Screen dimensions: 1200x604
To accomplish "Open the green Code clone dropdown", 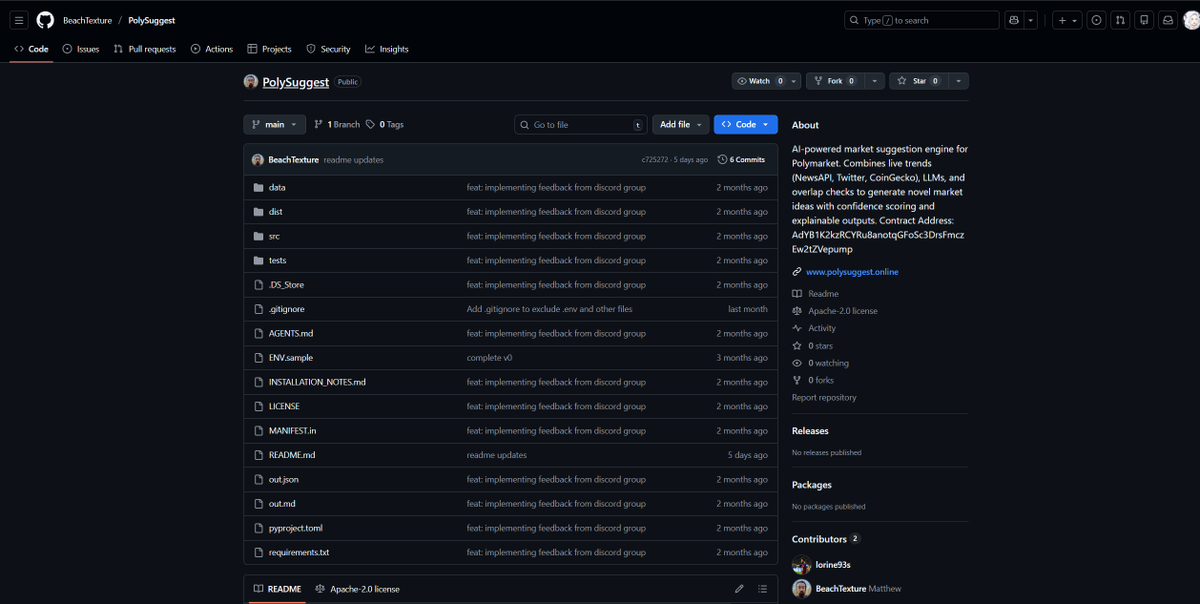I will click(x=745, y=125).
